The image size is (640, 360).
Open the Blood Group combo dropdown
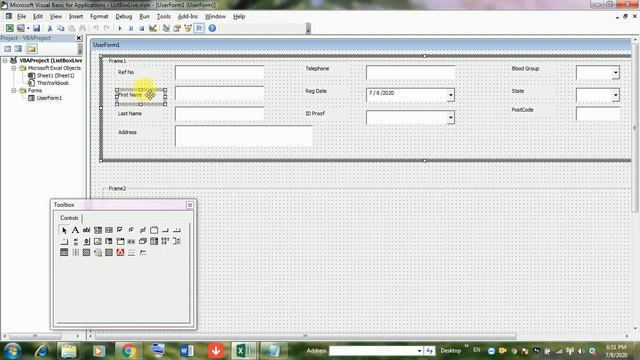click(616, 73)
